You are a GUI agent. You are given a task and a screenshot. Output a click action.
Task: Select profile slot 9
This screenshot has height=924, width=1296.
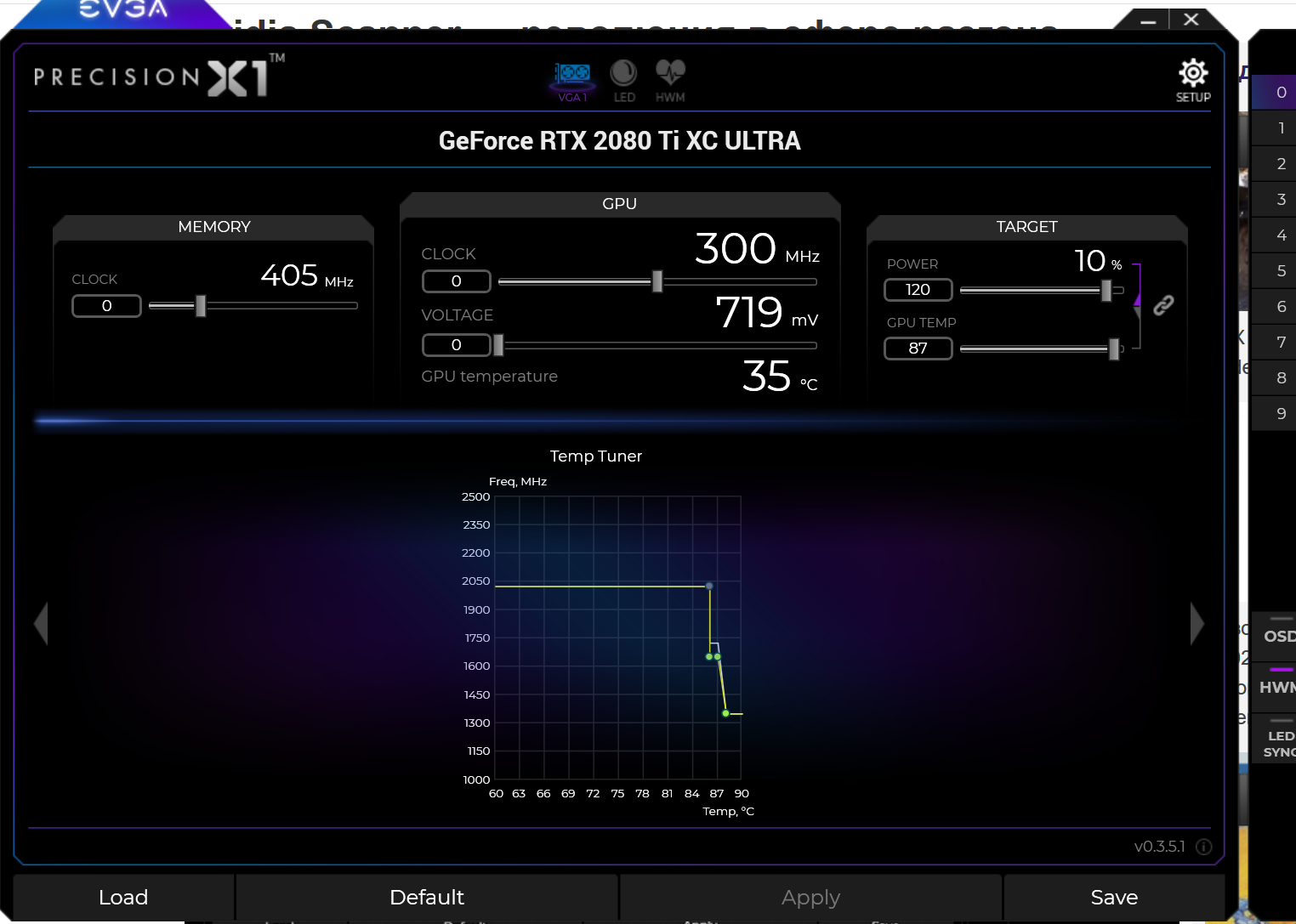[x=1275, y=413]
